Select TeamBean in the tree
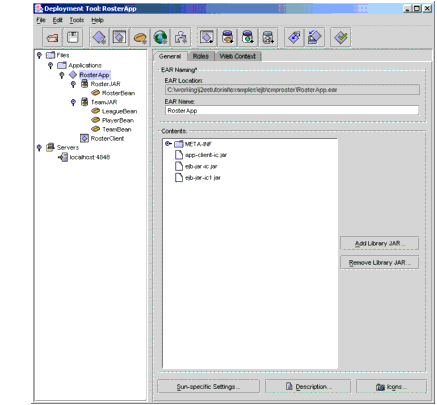437x405 pixels. click(117, 129)
